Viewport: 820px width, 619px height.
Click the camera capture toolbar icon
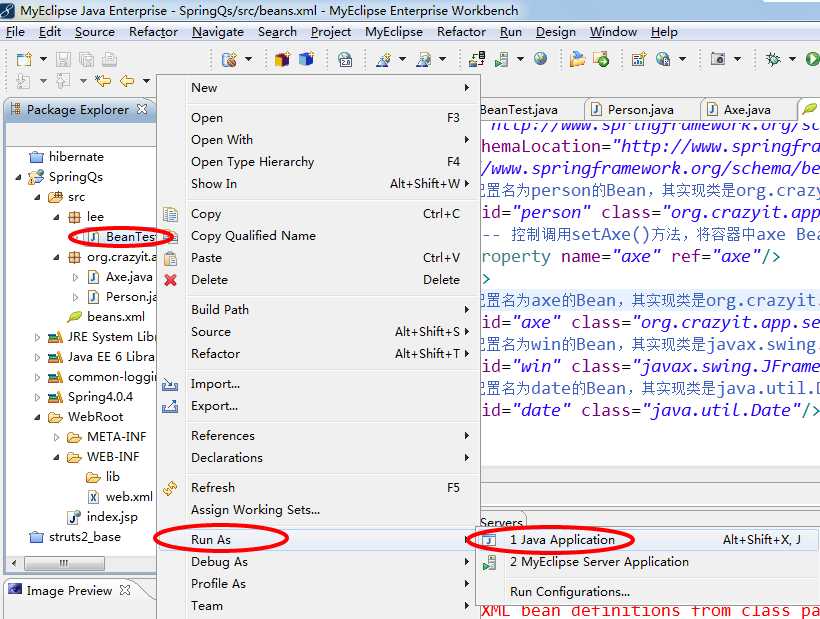(718, 59)
